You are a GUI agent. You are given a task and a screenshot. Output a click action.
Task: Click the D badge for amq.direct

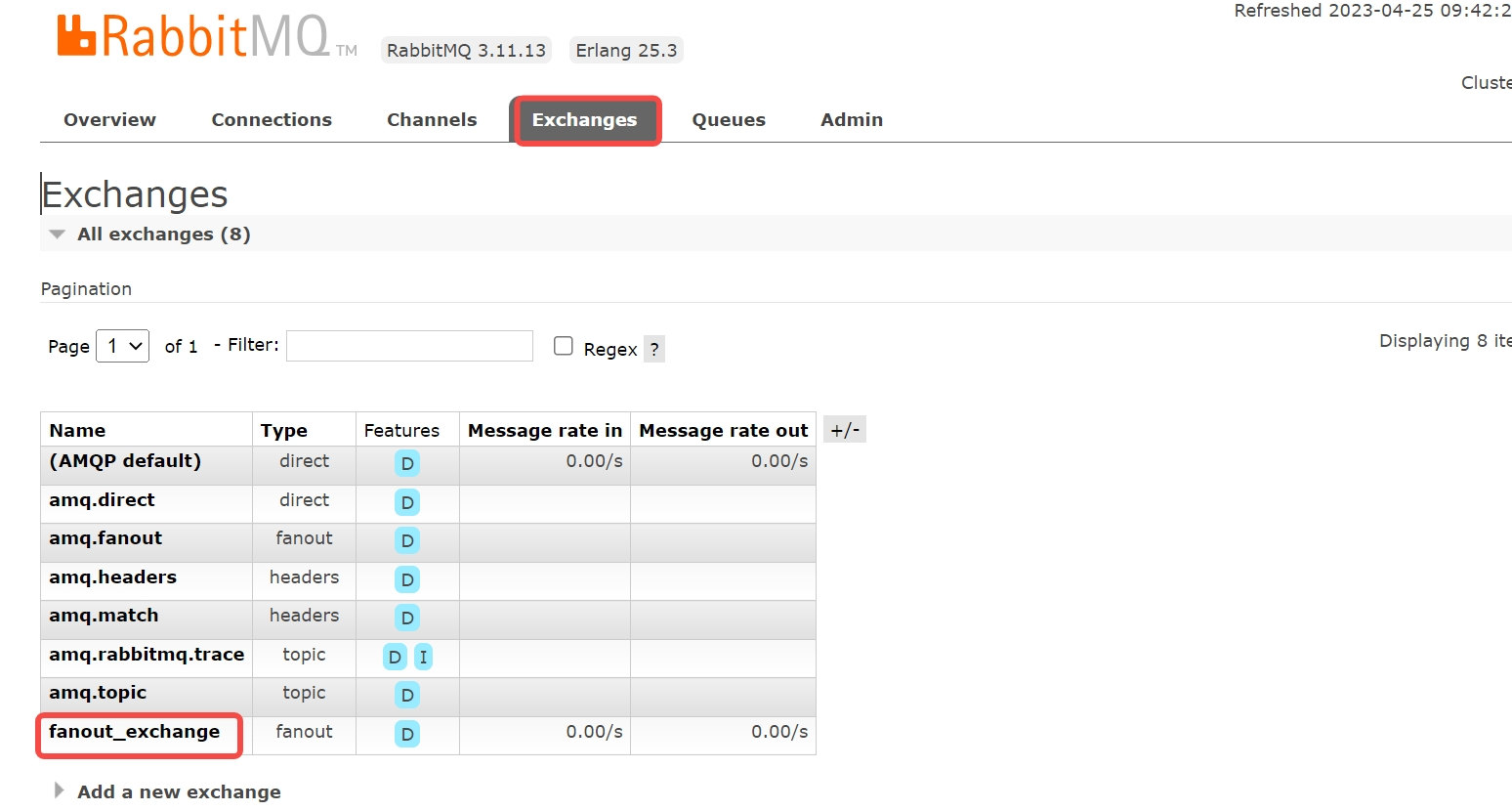(x=406, y=502)
